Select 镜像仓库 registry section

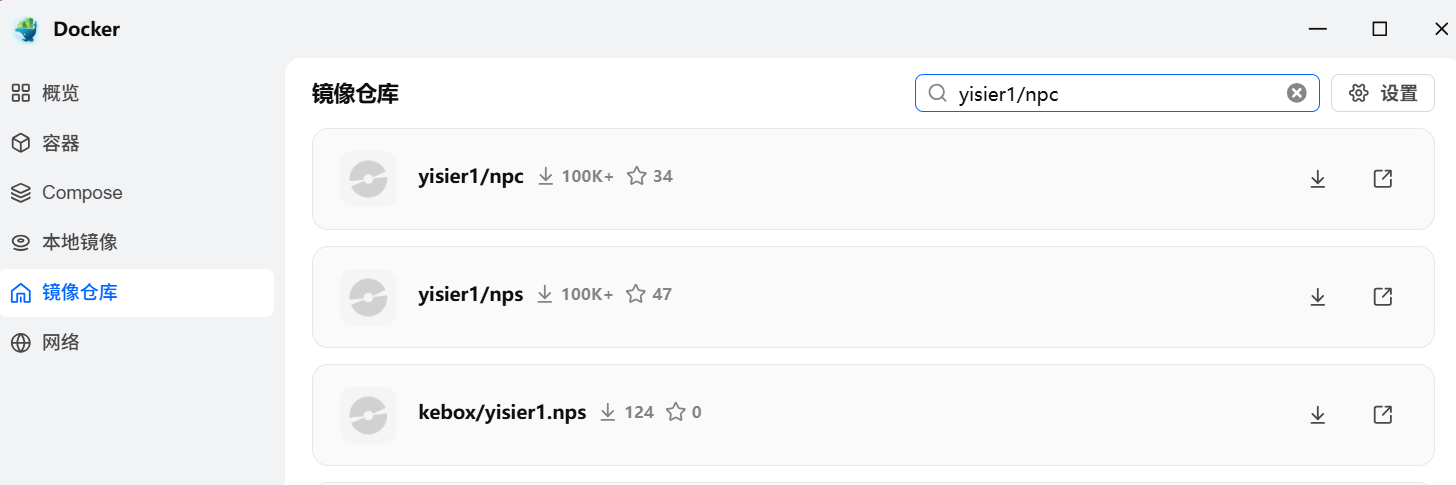(x=79, y=293)
